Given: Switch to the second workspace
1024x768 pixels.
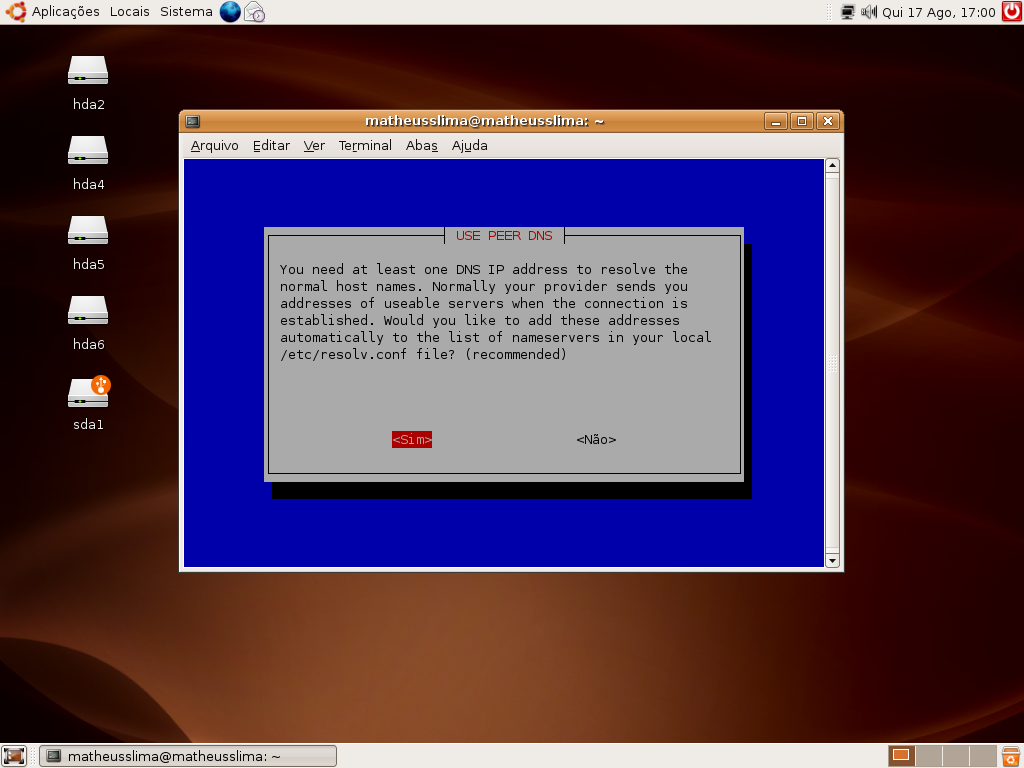Looking at the screenshot, I should coord(928,756).
